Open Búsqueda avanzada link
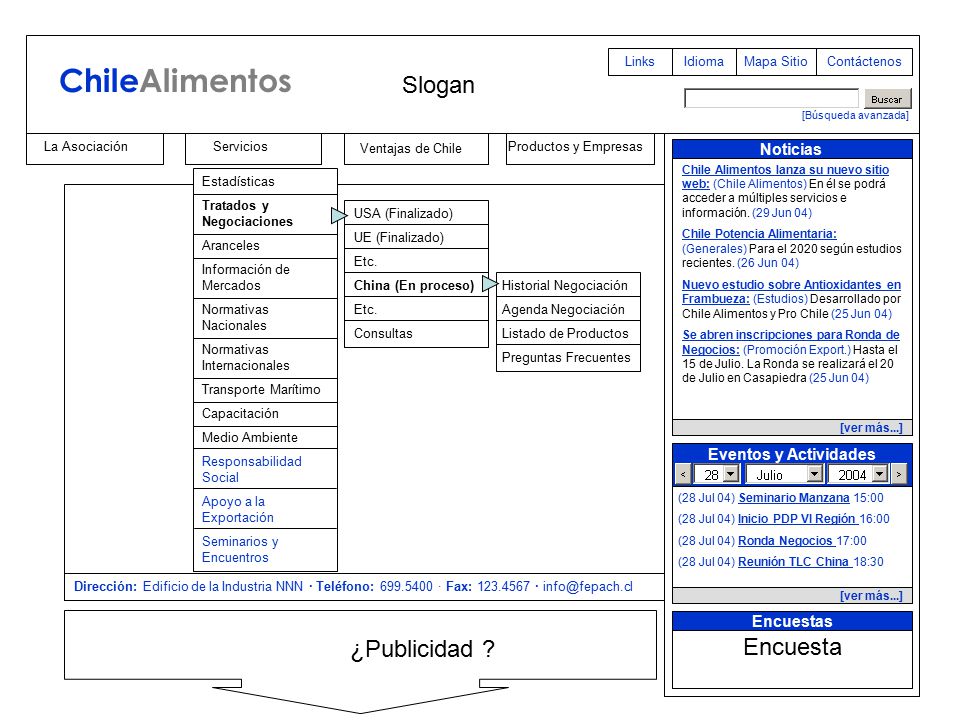Image resolution: width=960 pixels, height=720 pixels. (x=855, y=115)
